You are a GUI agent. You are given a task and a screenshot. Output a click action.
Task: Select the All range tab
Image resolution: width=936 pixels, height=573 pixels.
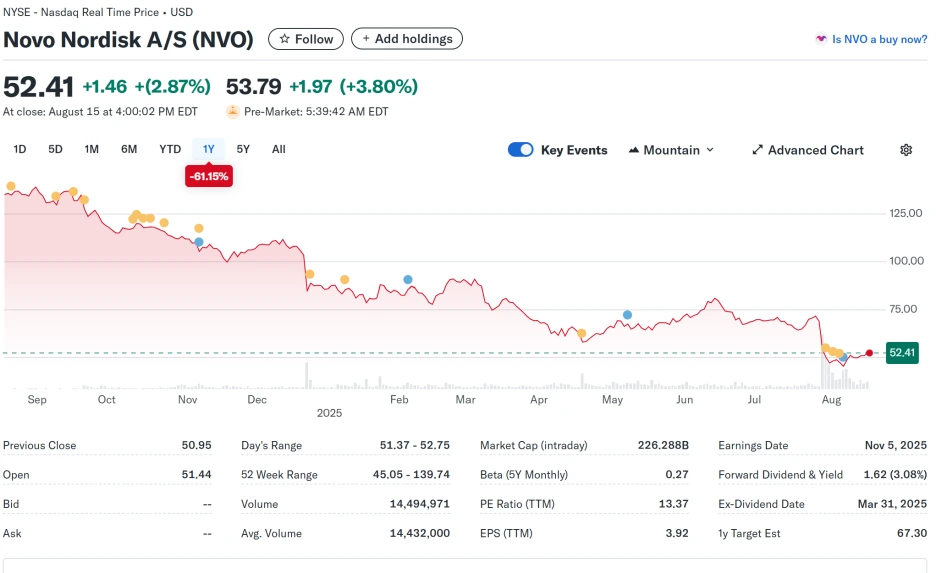pyautogui.click(x=279, y=149)
